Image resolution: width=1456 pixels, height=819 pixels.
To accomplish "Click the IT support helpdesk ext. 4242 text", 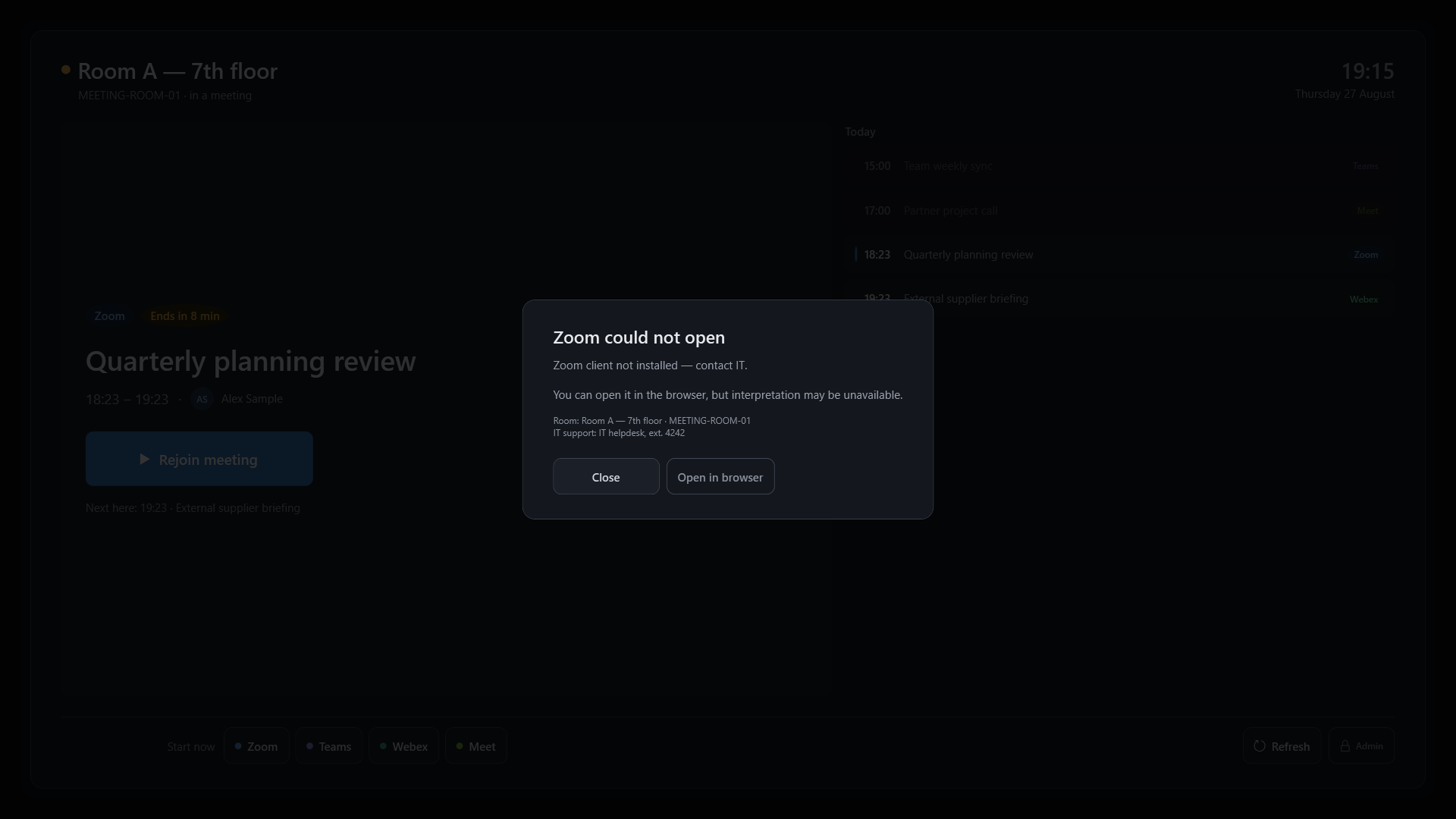I will [x=619, y=433].
